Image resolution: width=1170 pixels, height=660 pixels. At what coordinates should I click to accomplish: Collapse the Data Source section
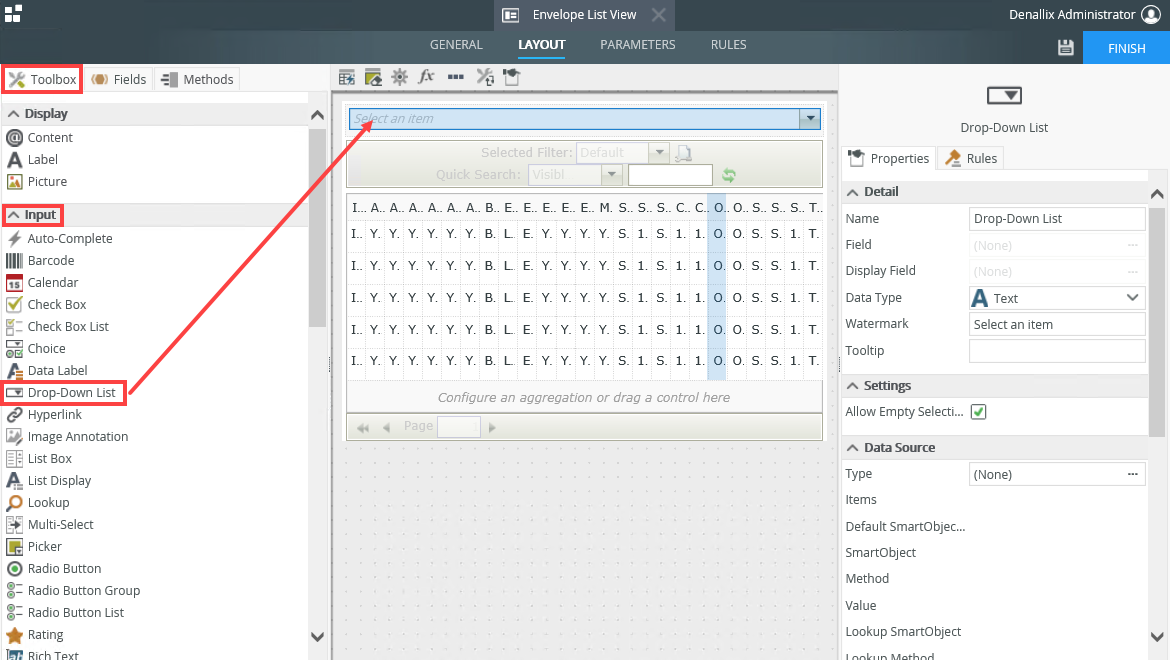tap(853, 448)
